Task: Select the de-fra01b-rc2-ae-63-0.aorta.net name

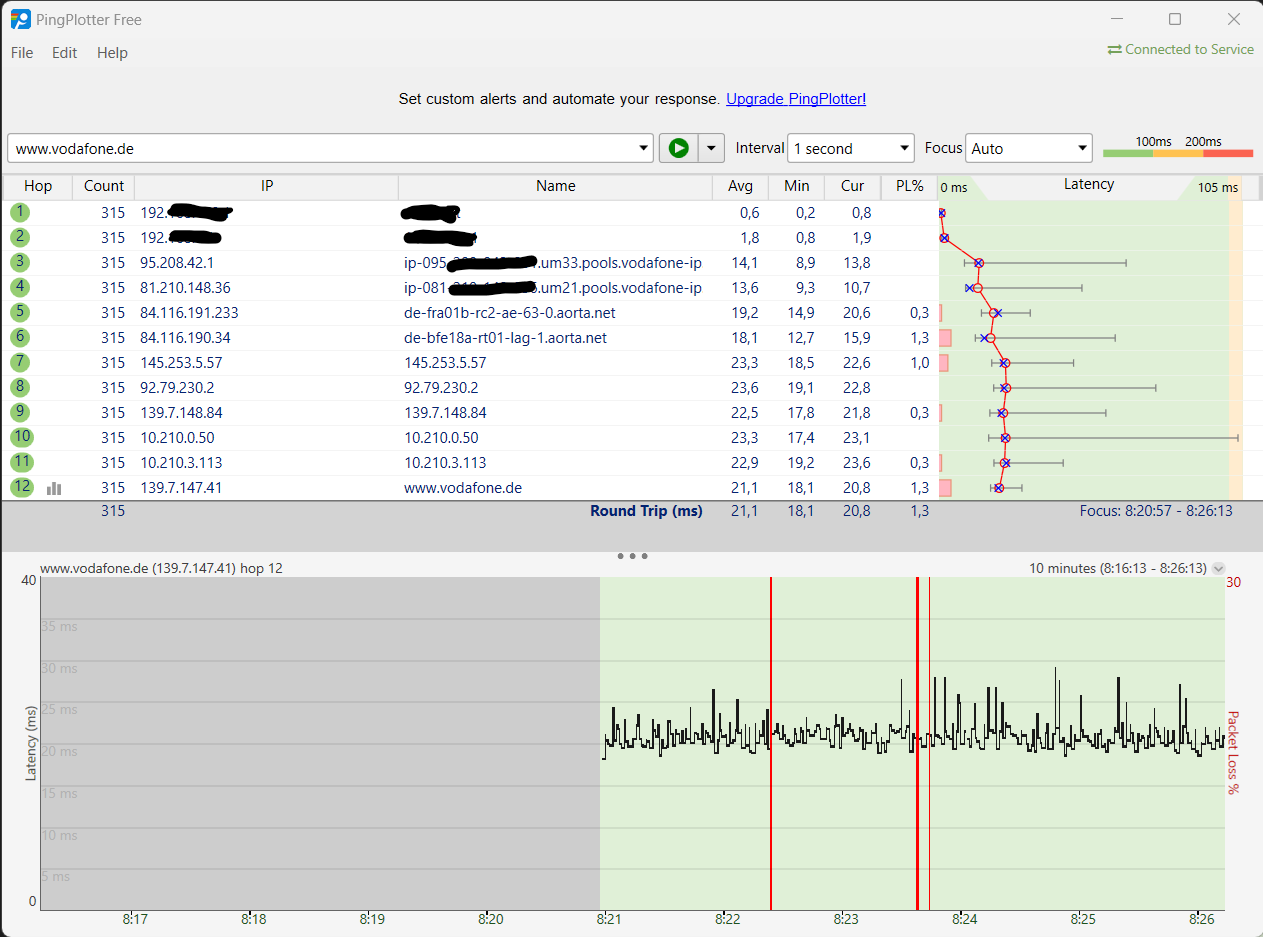Action: click(x=510, y=313)
